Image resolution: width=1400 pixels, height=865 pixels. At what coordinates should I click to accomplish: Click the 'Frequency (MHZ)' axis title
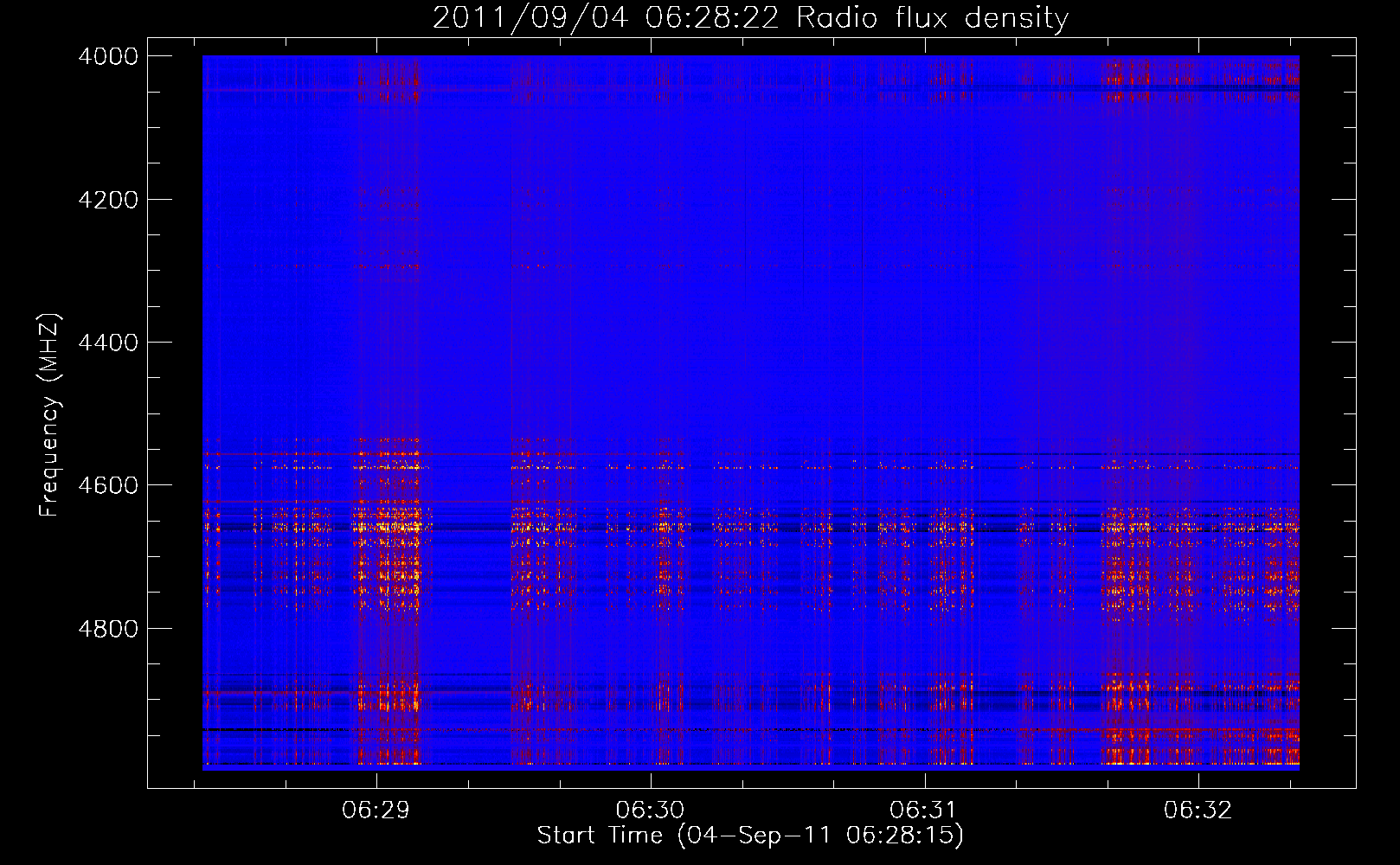(x=50, y=414)
